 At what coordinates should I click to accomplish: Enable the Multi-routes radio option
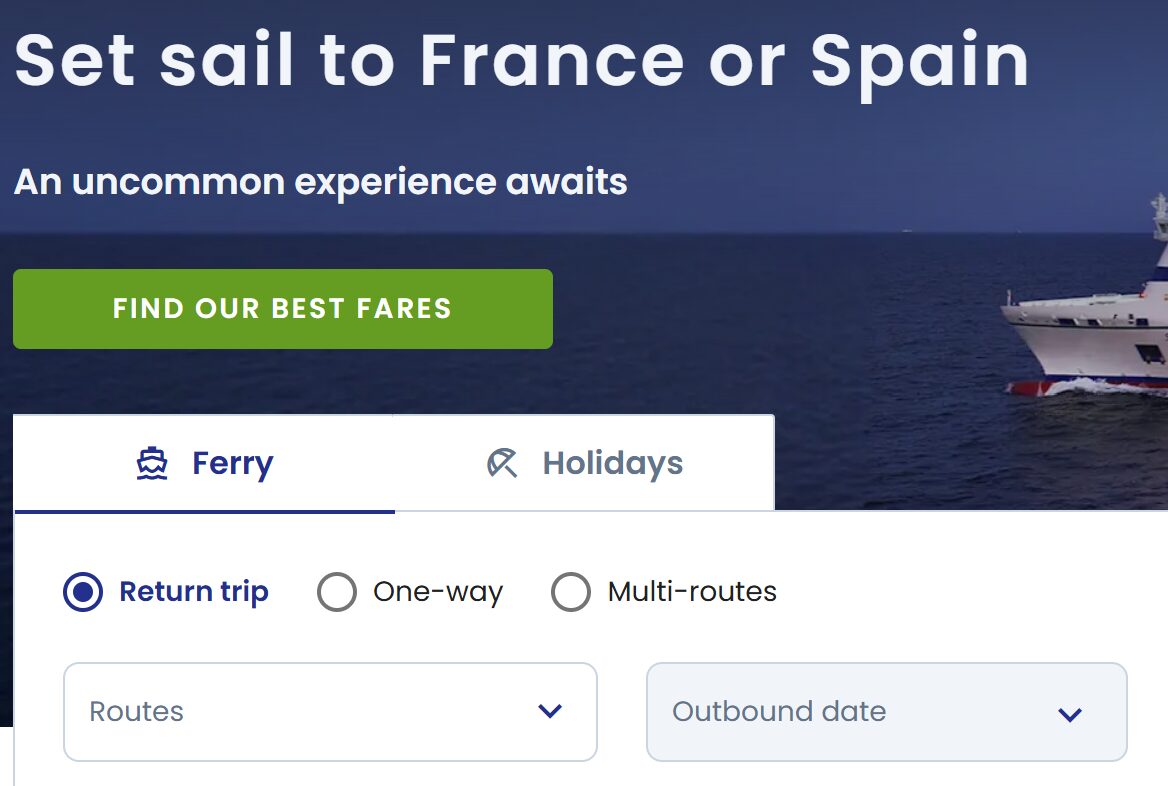pos(571,592)
